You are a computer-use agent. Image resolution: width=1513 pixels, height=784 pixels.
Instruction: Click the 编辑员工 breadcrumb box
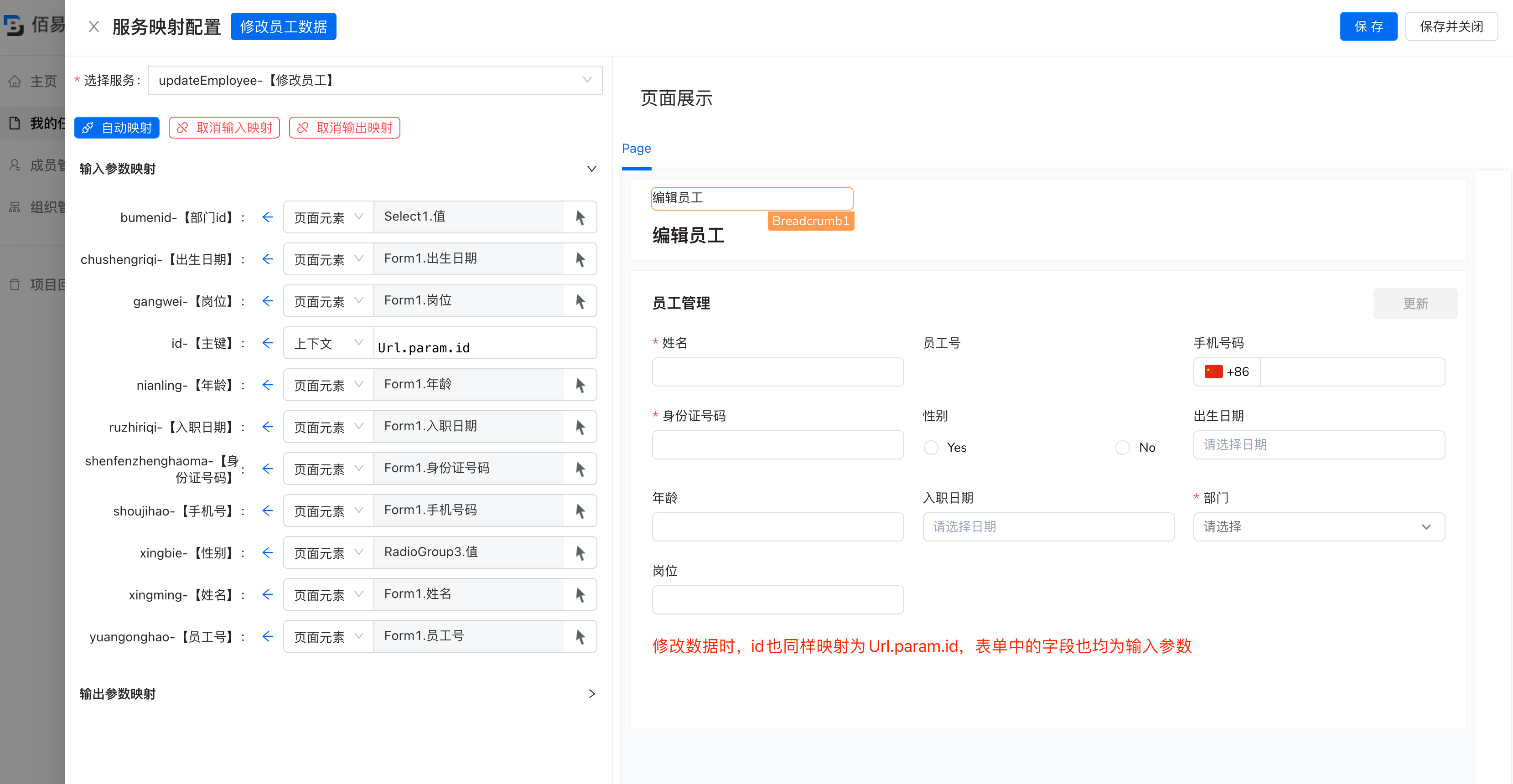752,198
